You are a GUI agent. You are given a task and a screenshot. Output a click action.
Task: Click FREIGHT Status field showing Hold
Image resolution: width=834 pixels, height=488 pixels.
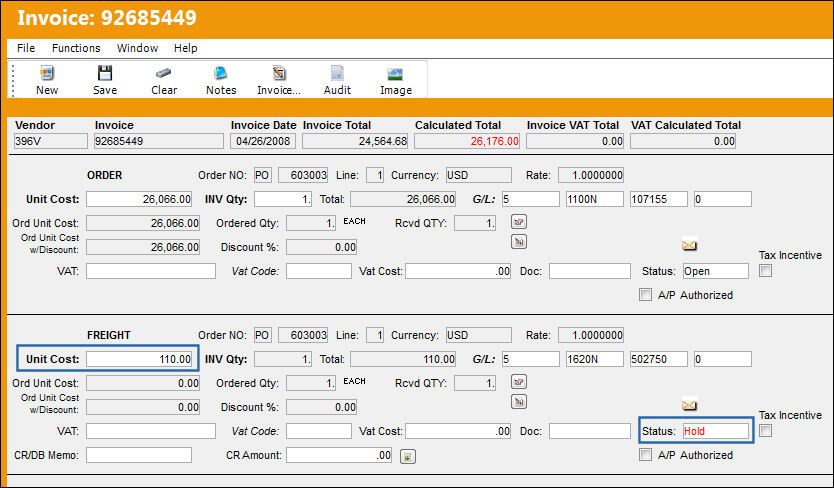click(716, 431)
